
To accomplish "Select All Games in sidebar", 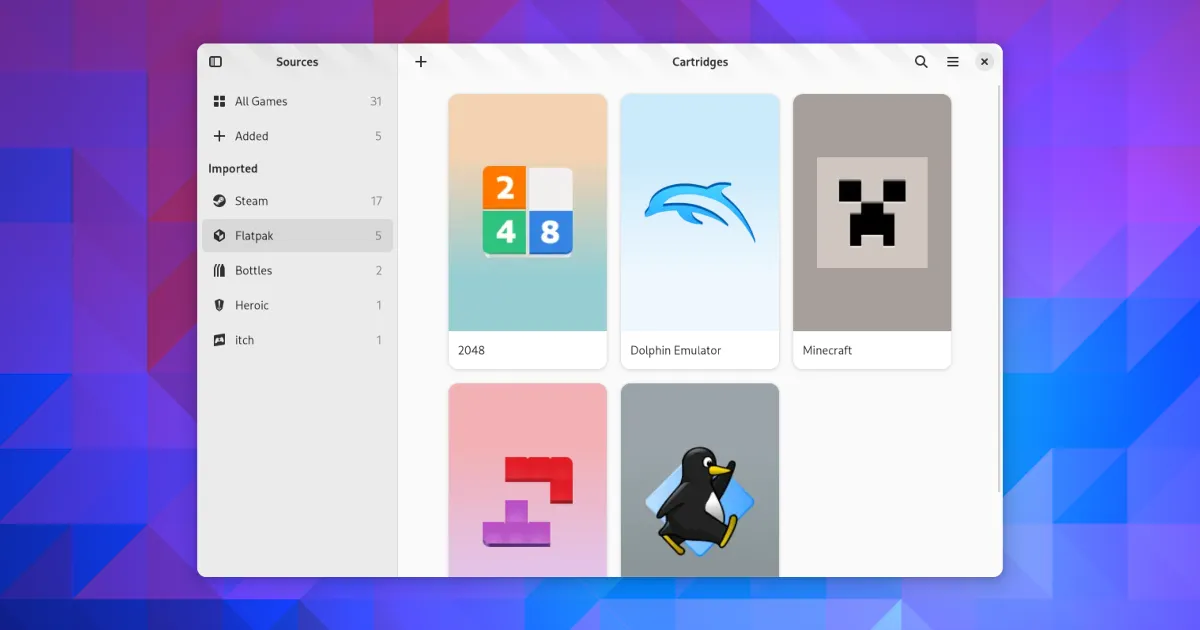I will 261,101.
